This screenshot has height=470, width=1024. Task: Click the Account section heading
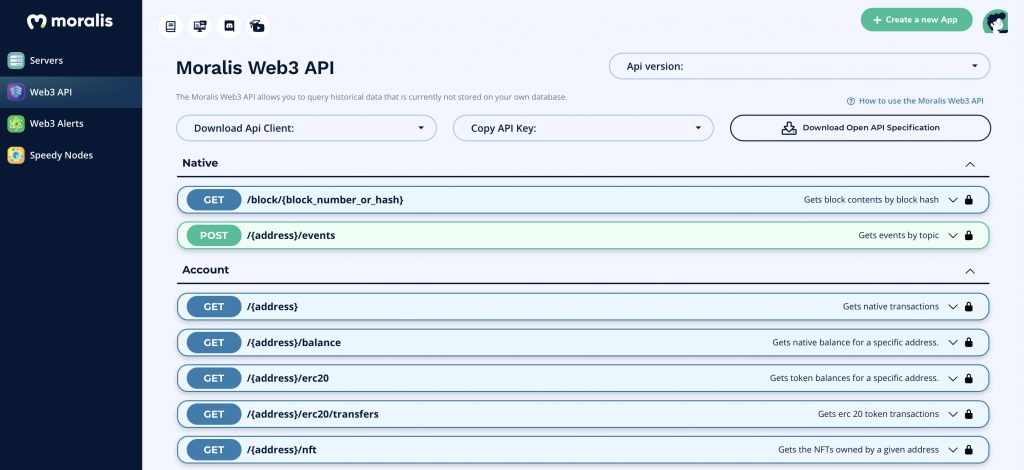point(206,270)
